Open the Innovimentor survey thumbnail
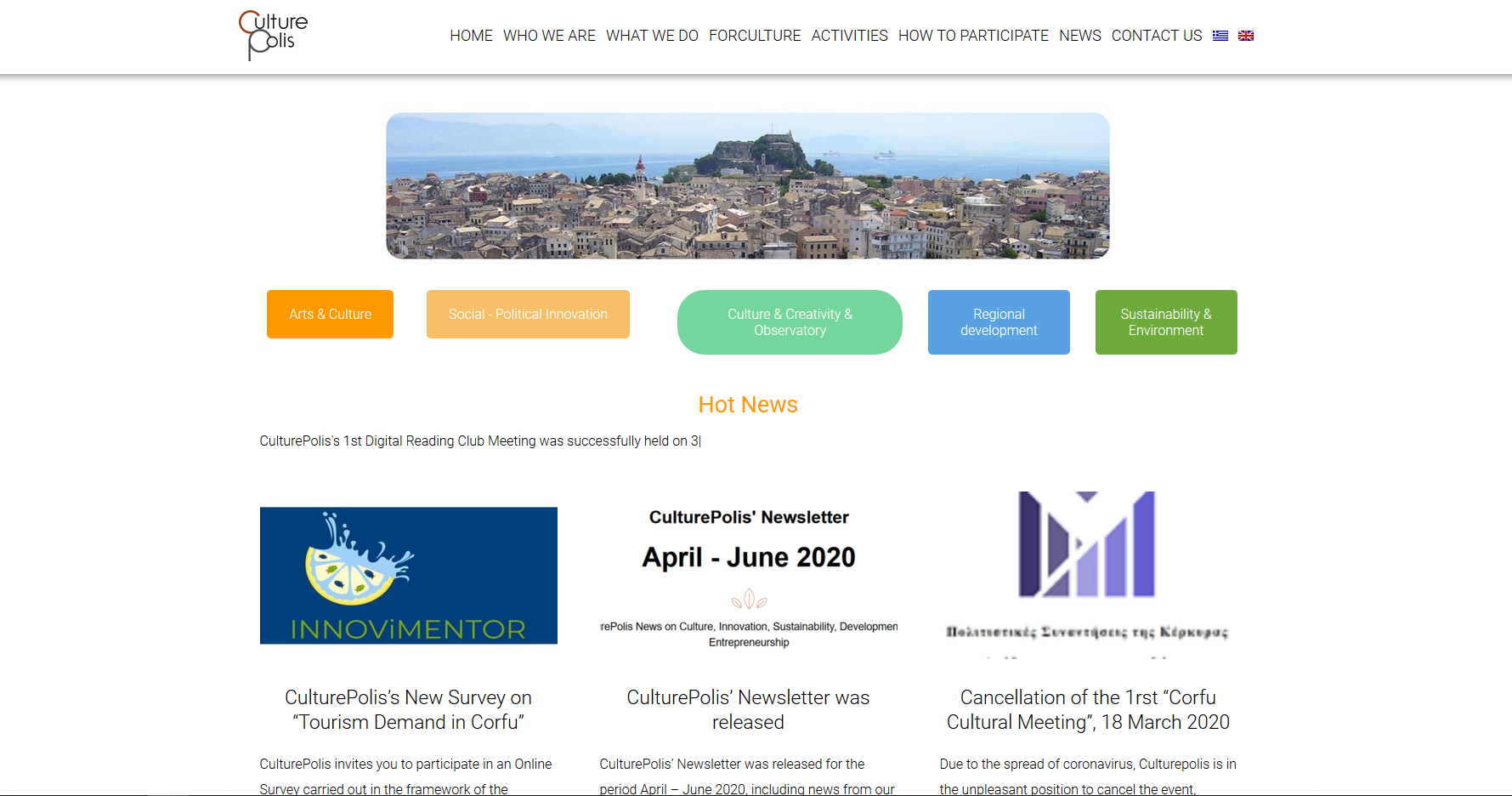1512x796 pixels. tap(409, 576)
